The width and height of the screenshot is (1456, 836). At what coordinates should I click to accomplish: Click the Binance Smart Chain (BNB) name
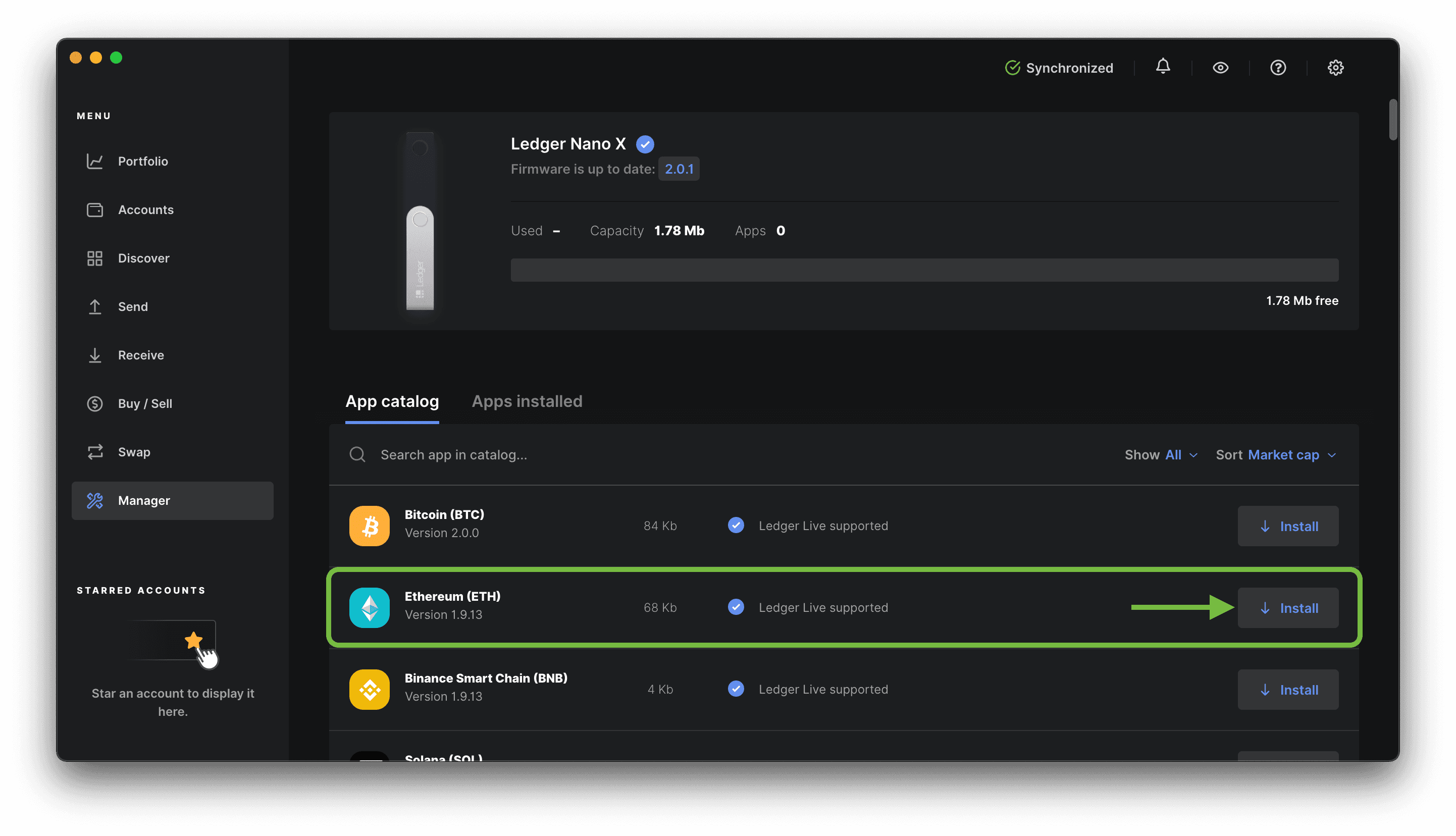tap(486, 678)
